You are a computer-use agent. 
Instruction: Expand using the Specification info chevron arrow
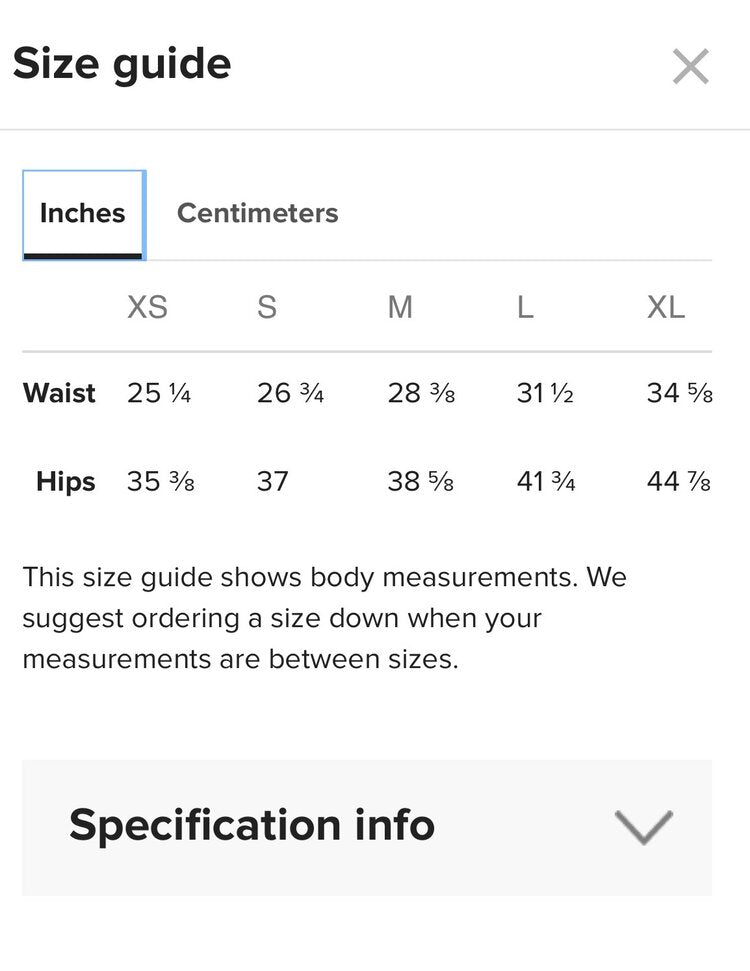(x=643, y=827)
